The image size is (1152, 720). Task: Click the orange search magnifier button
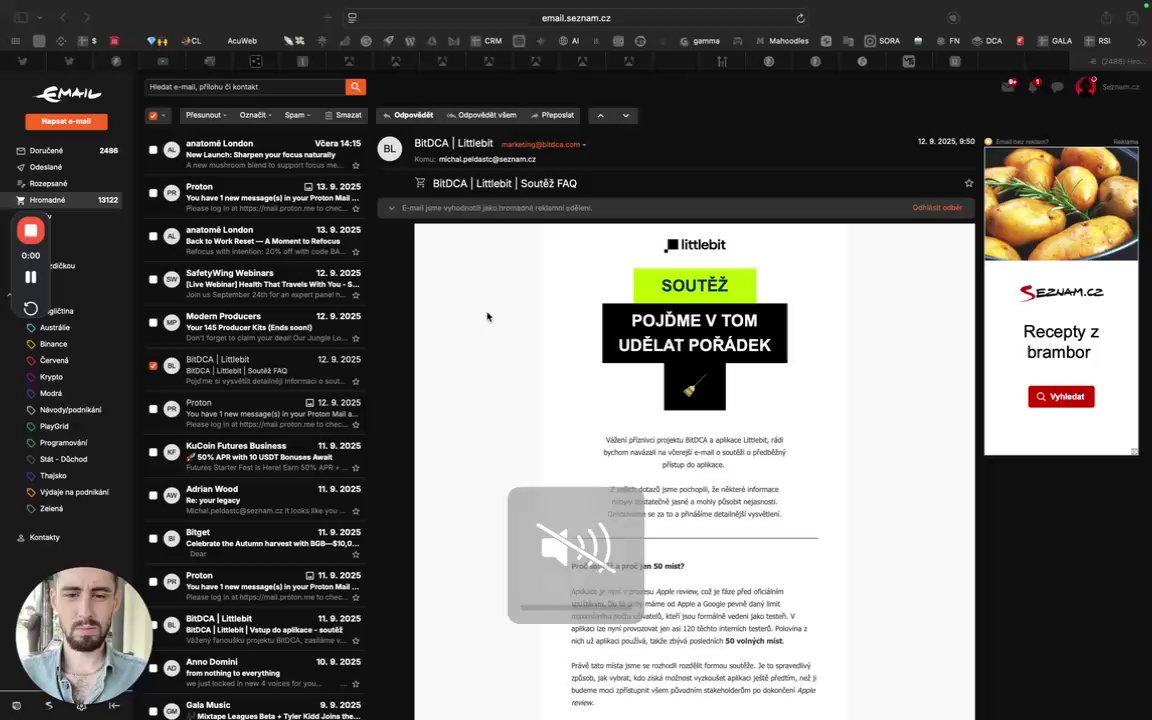click(x=356, y=87)
